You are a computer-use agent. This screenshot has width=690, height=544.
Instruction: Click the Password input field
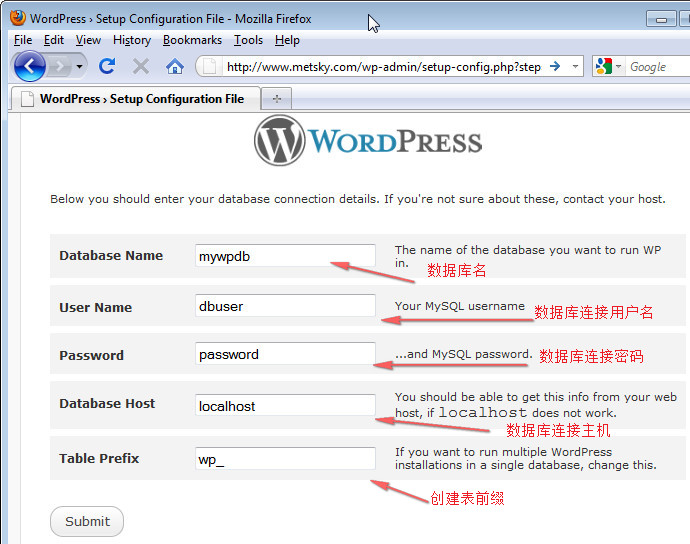coord(285,354)
